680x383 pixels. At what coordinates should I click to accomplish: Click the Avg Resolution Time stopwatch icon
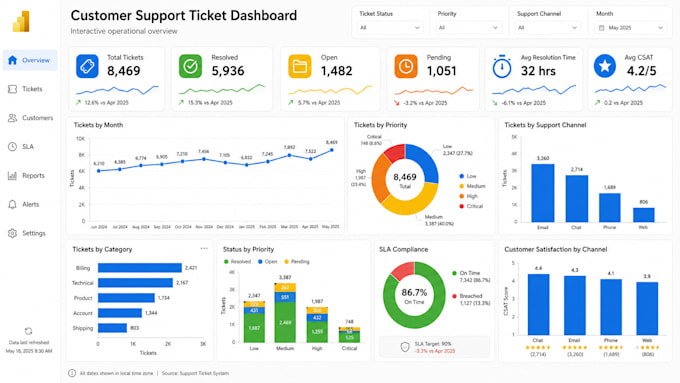(x=502, y=66)
